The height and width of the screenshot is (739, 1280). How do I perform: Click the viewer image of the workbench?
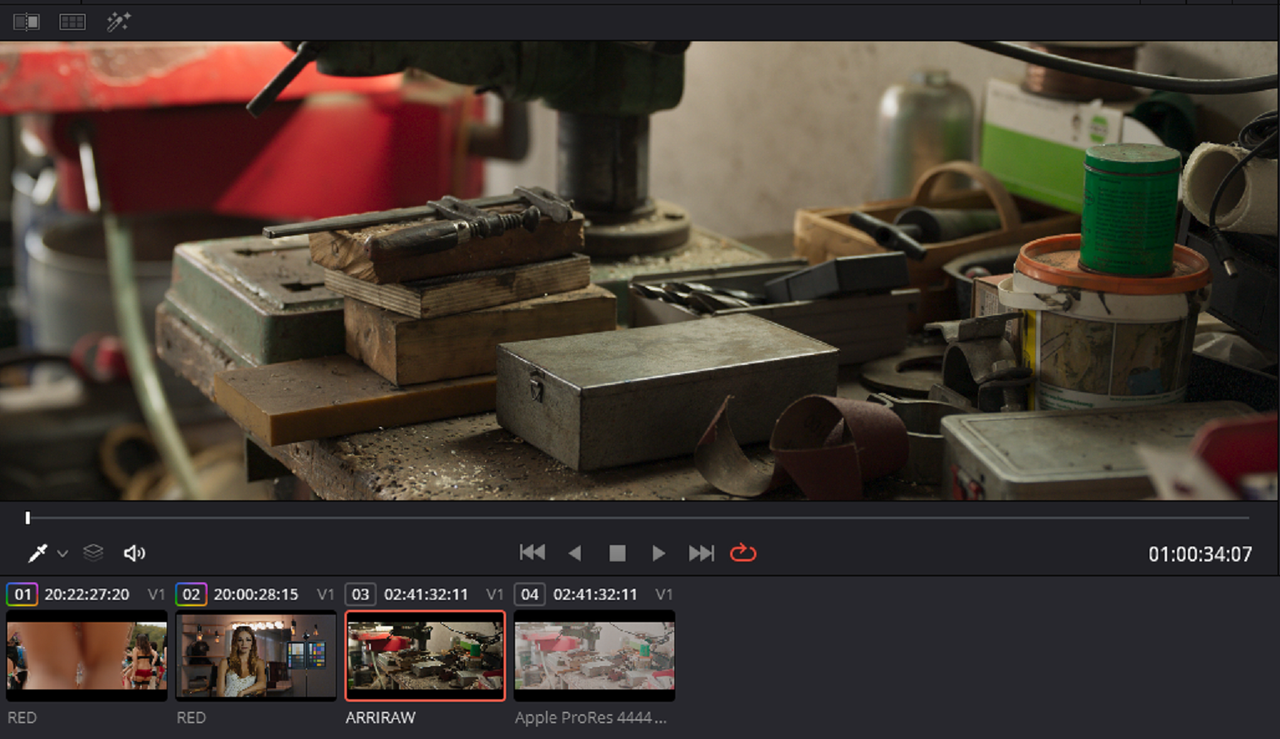tap(640, 270)
